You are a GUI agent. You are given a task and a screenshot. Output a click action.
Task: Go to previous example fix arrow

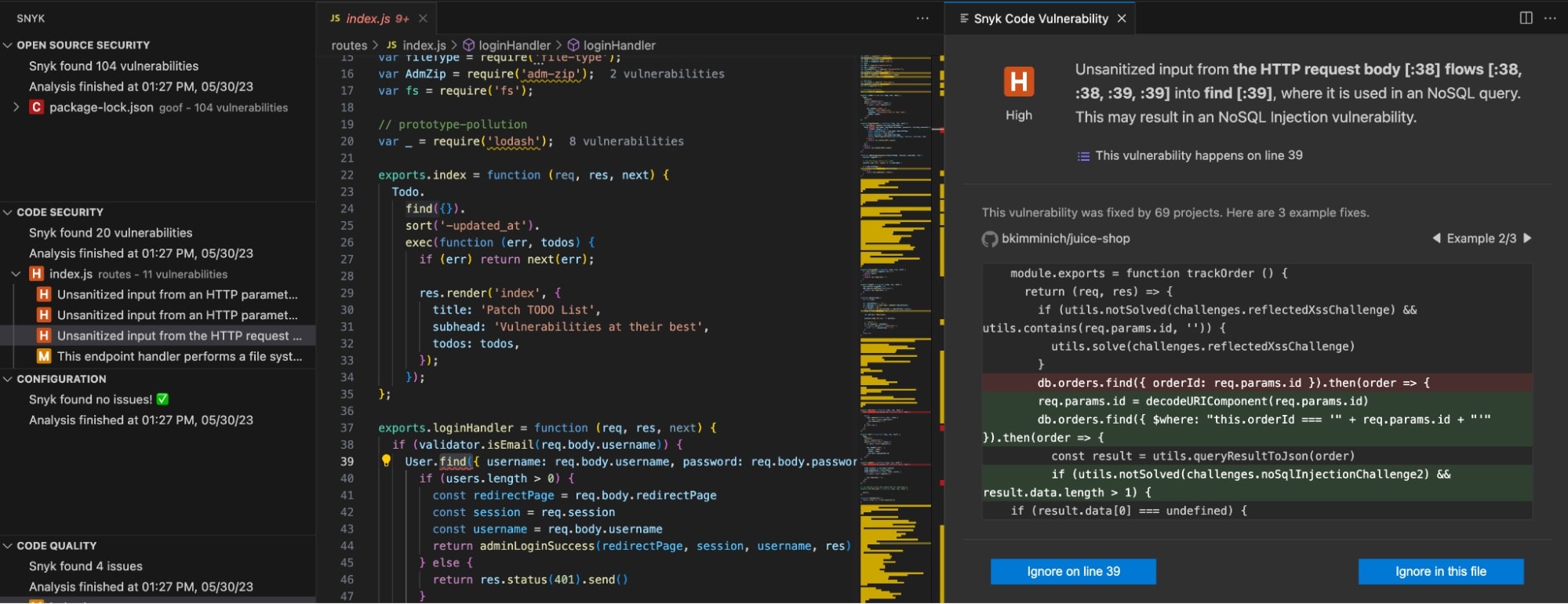(1436, 238)
